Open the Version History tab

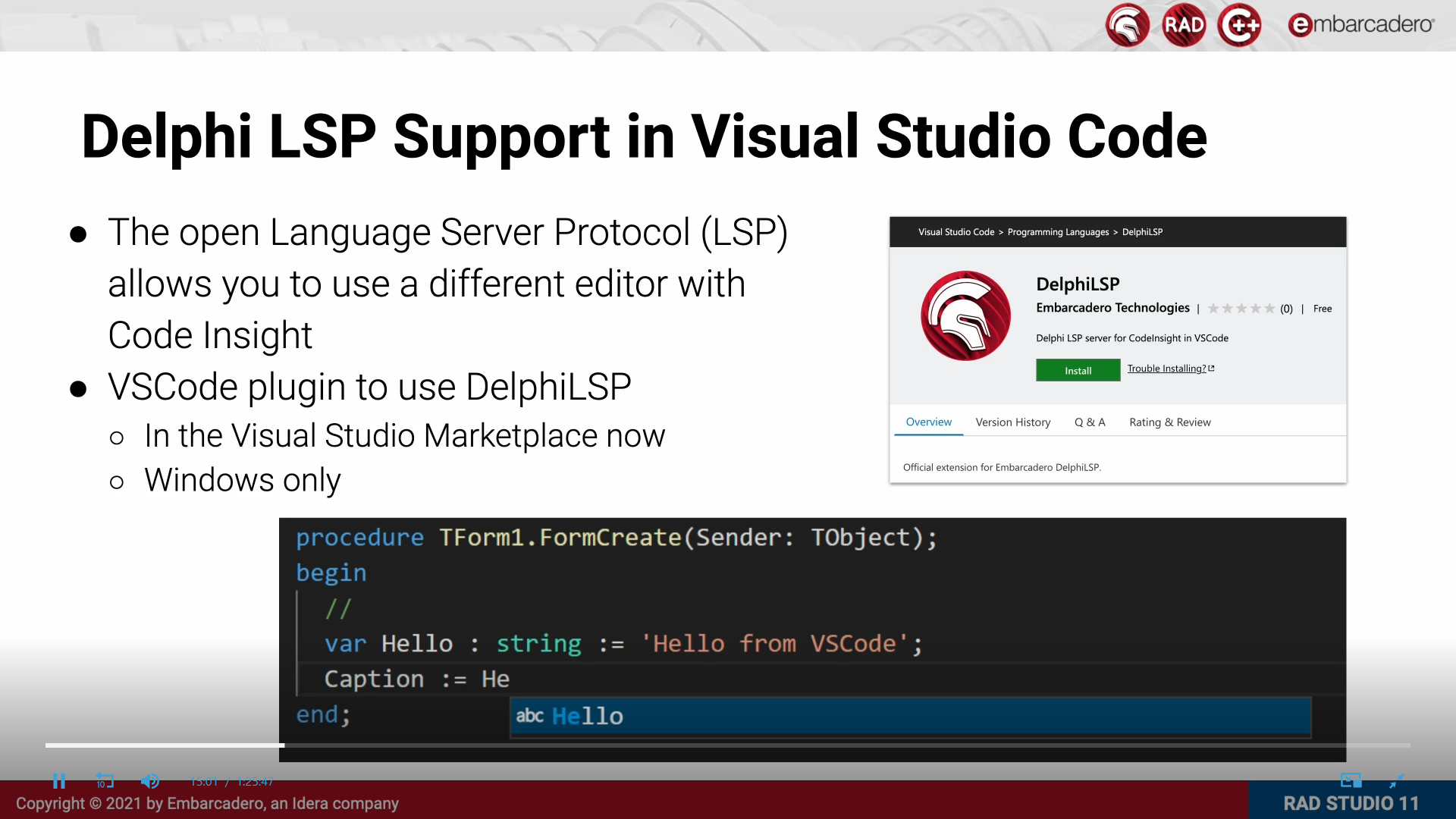[x=1012, y=422]
